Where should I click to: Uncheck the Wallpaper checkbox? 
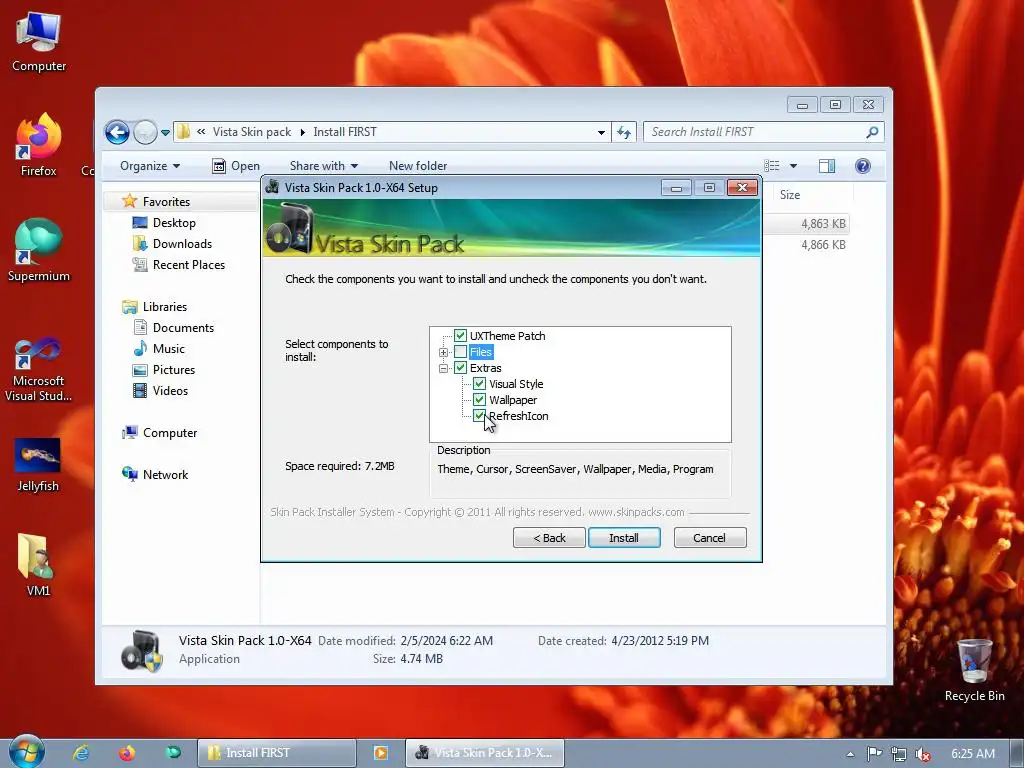(479, 400)
